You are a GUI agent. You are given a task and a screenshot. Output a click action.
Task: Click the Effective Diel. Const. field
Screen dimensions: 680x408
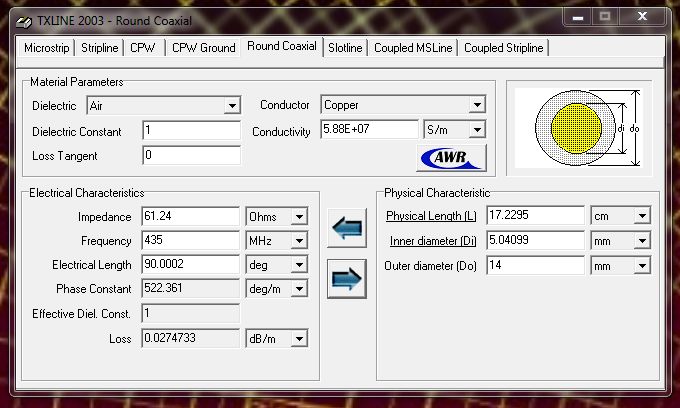[190, 313]
